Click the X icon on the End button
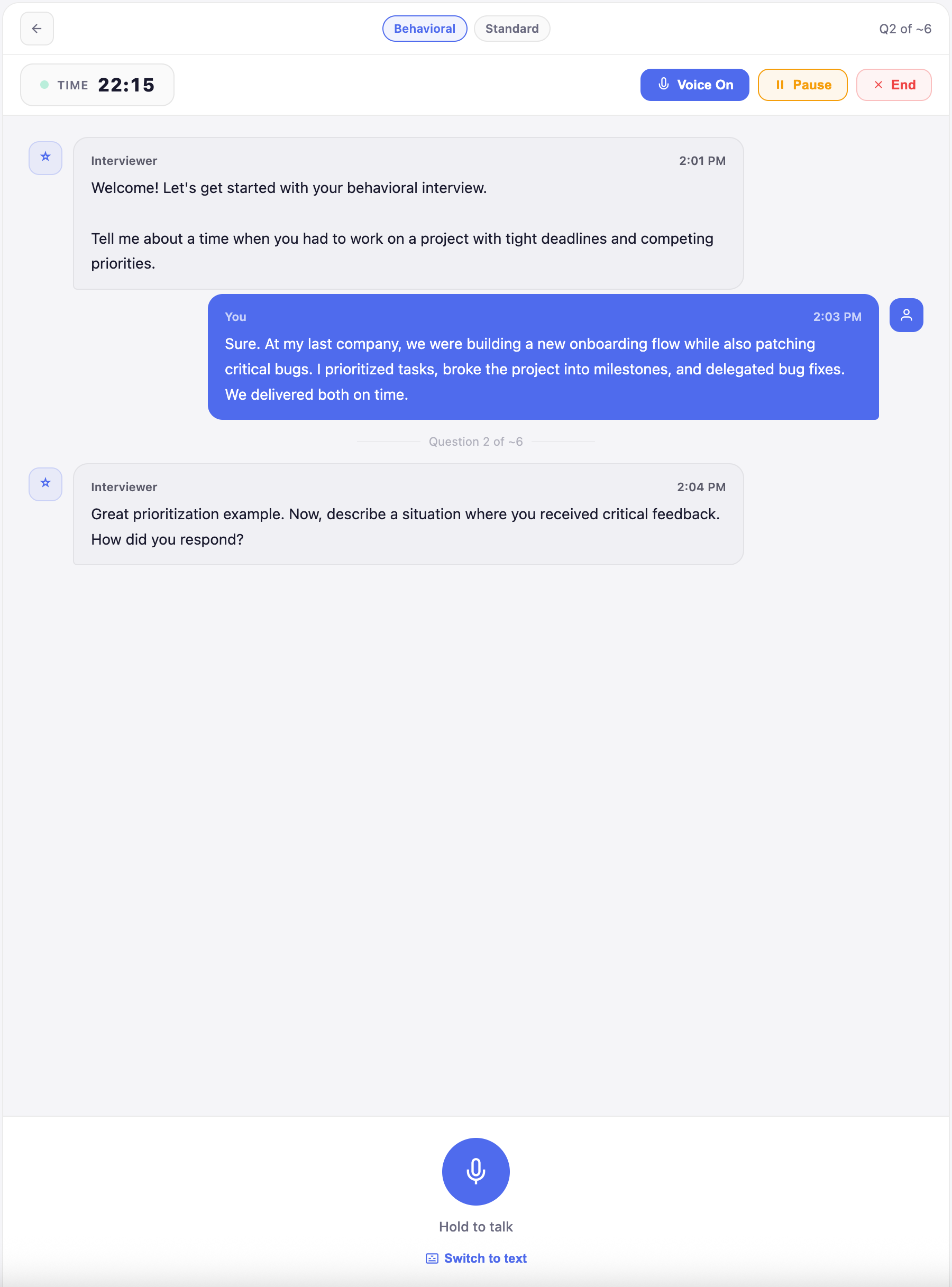 878,85
